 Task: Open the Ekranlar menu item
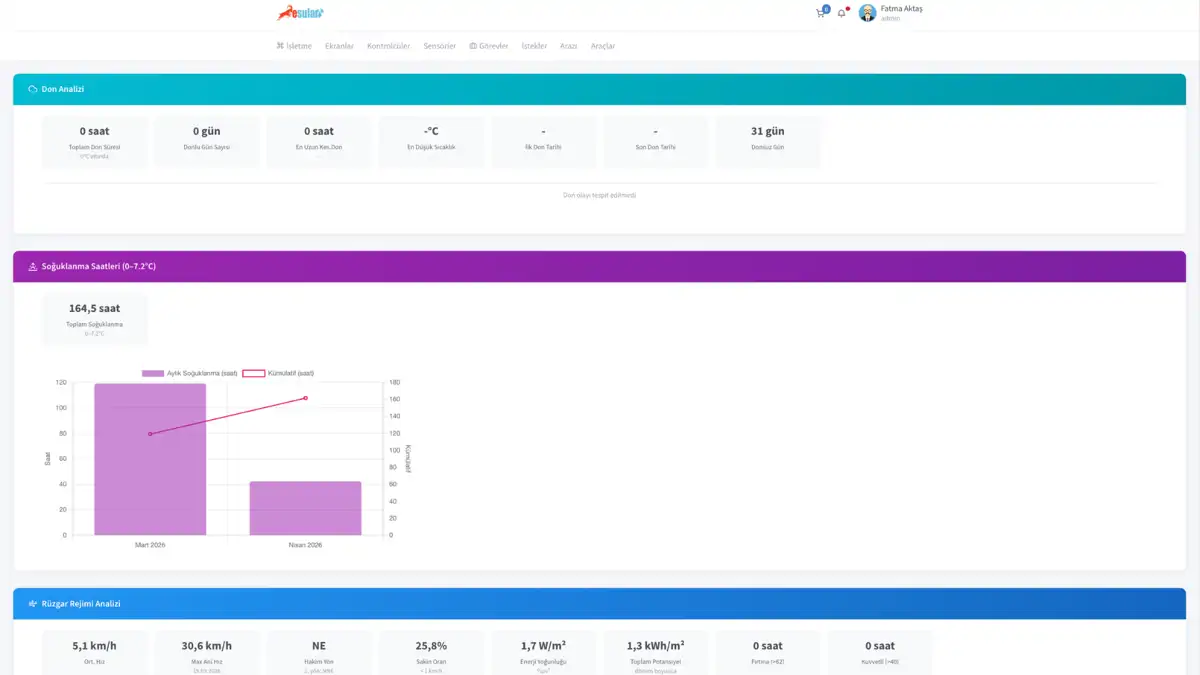pos(340,46)
